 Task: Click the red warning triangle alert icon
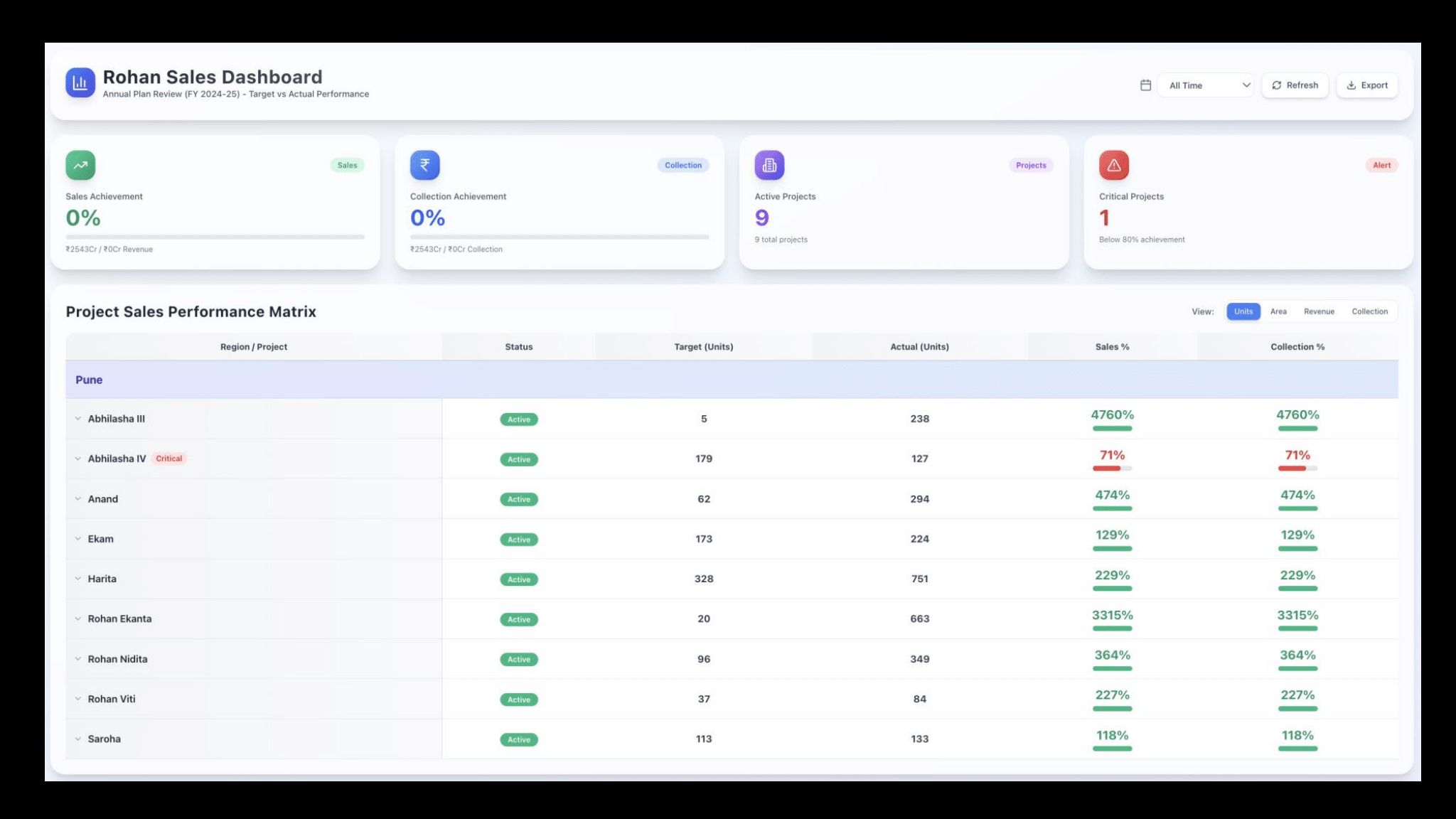1113,165
